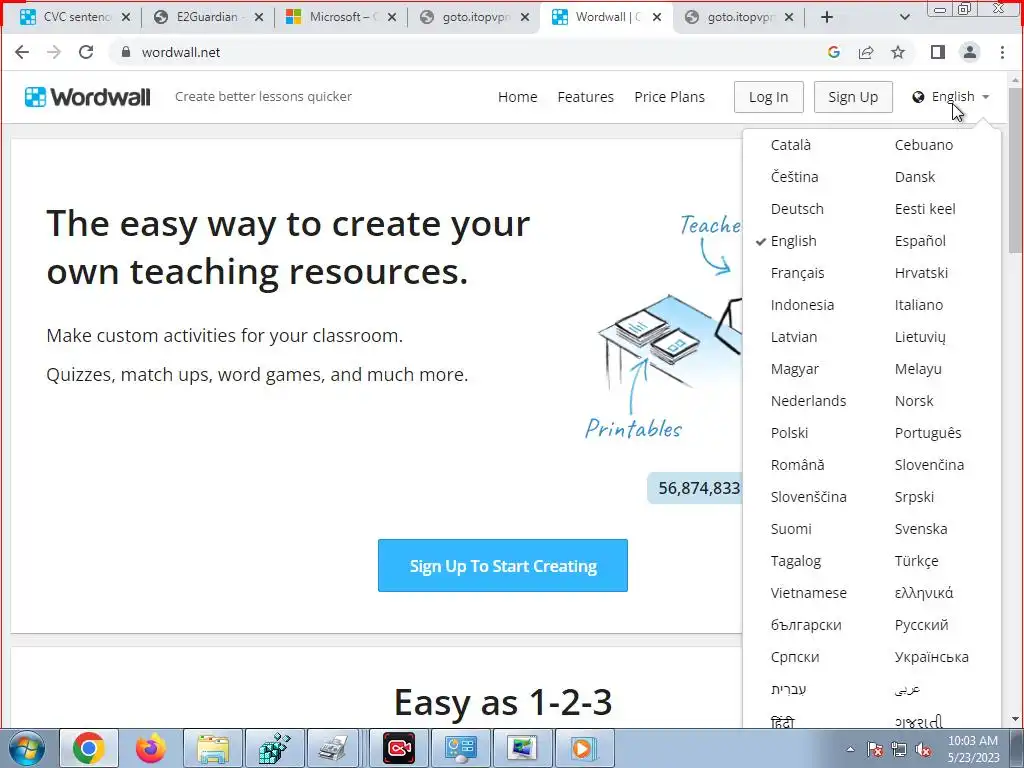
Task: Switch to the first goto.itopvpn tab
Action: tap(474, 18)
